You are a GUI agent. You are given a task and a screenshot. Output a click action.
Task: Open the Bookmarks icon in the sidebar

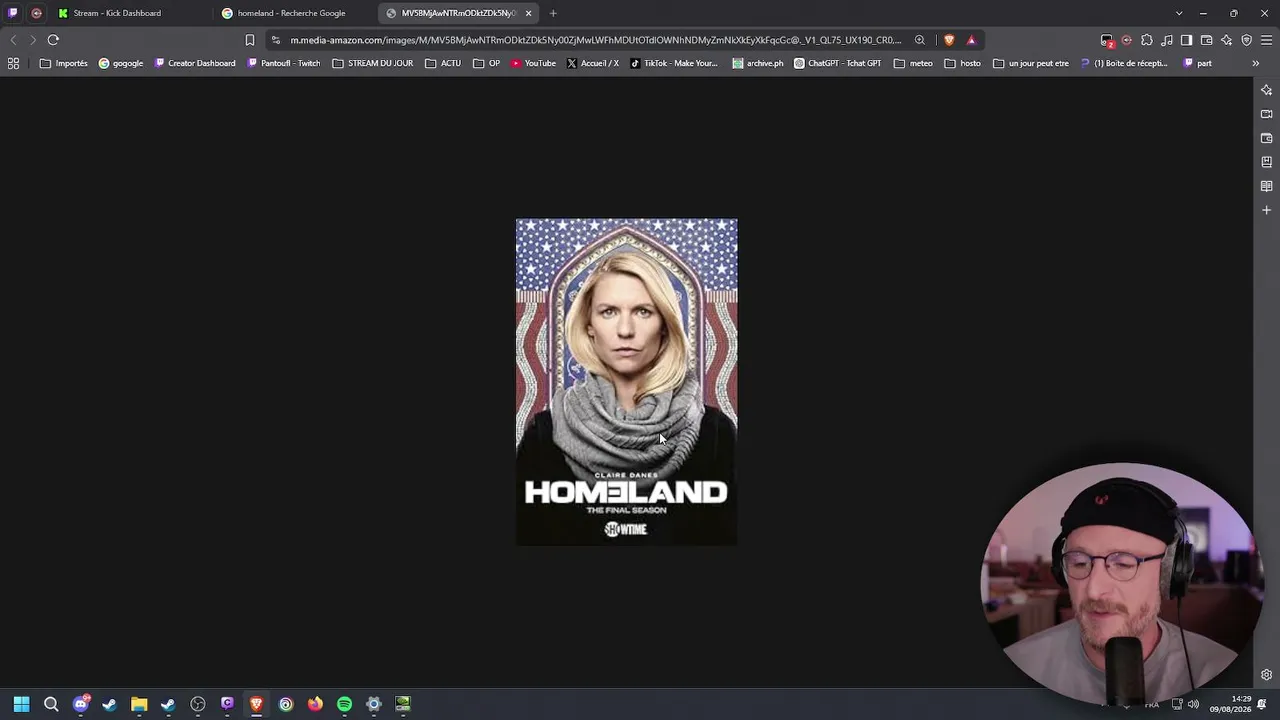click(x=1266, y=162)
